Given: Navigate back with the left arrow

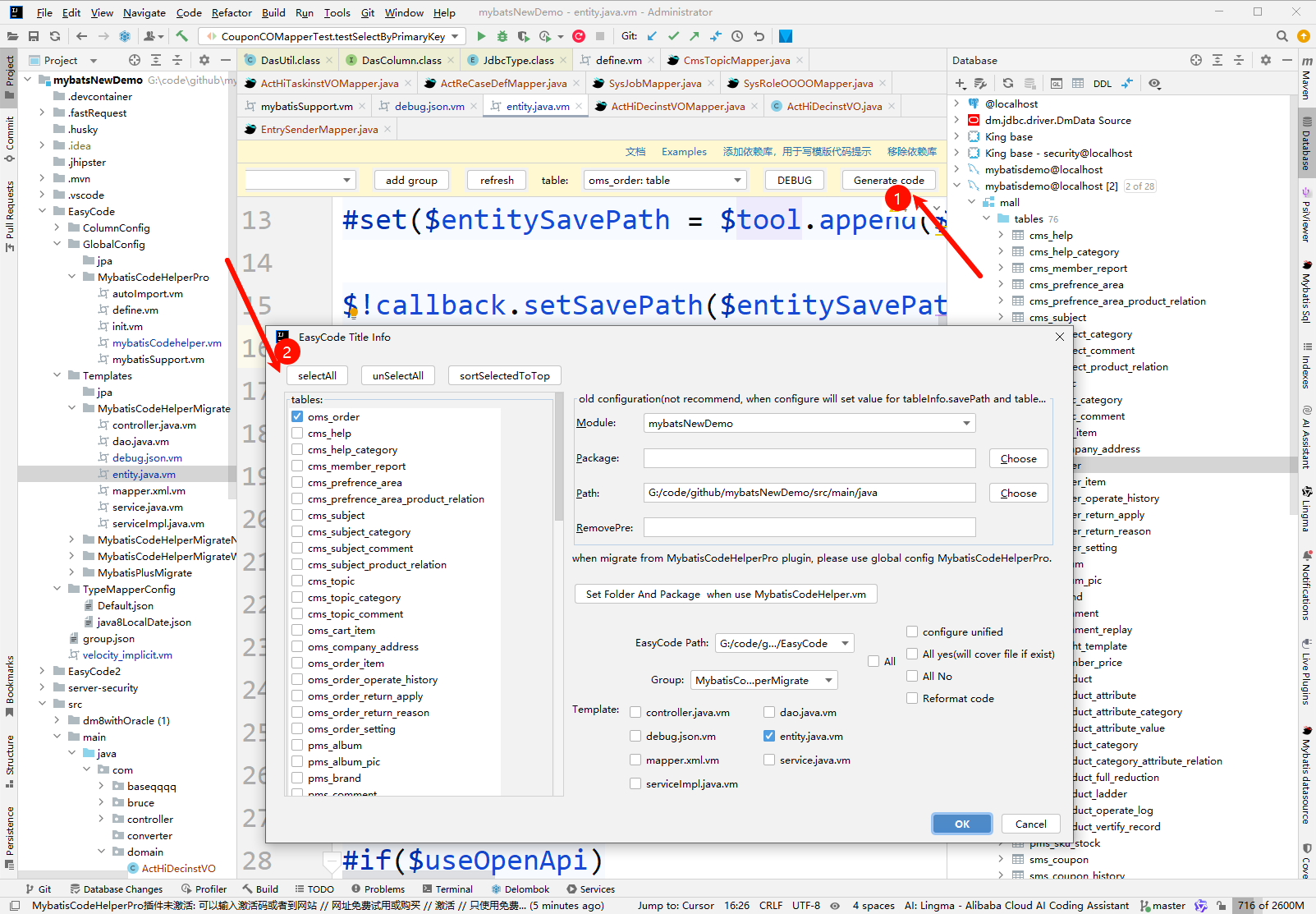Looking at the screenshot, I should click(81, 36).
